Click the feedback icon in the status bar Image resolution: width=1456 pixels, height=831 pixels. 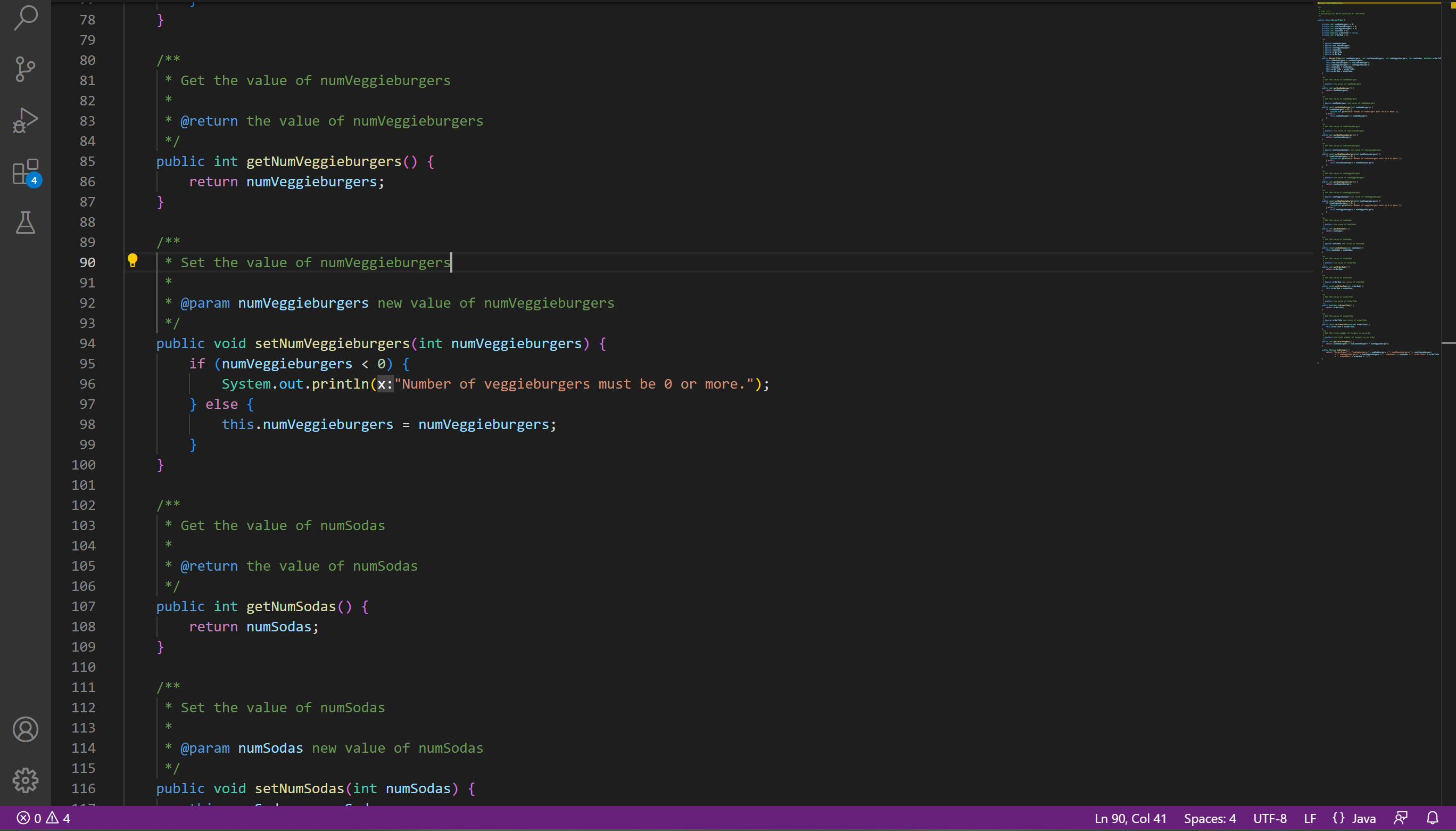point(1401,818)
